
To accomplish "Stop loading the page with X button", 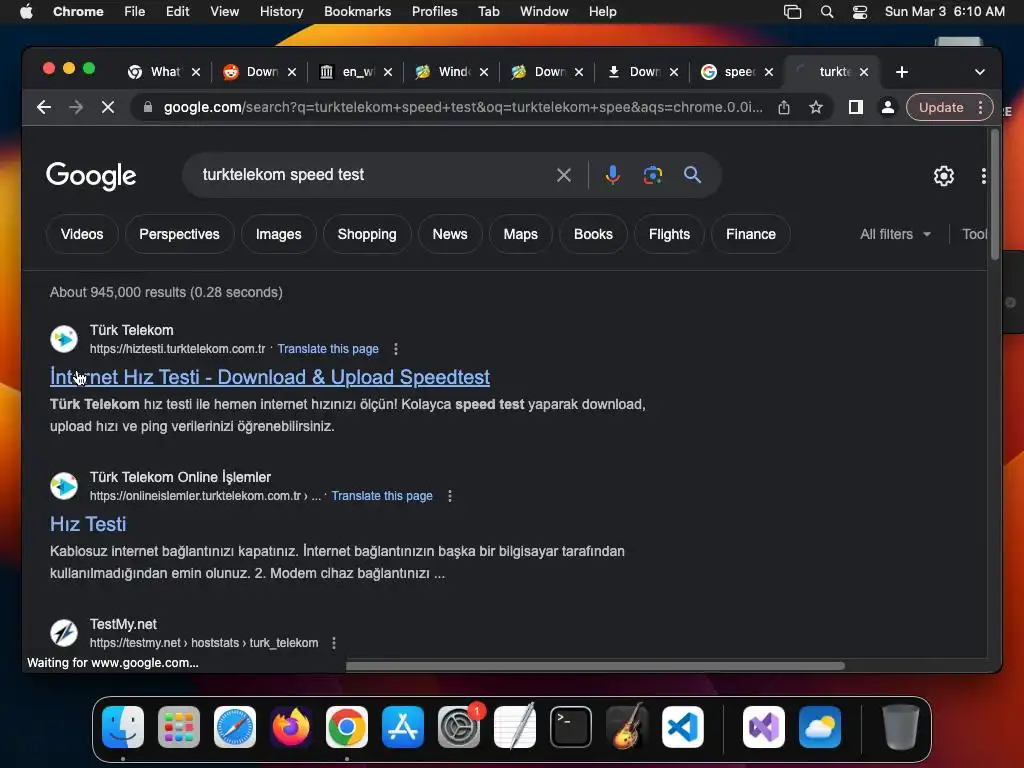I will click(108, 107).
